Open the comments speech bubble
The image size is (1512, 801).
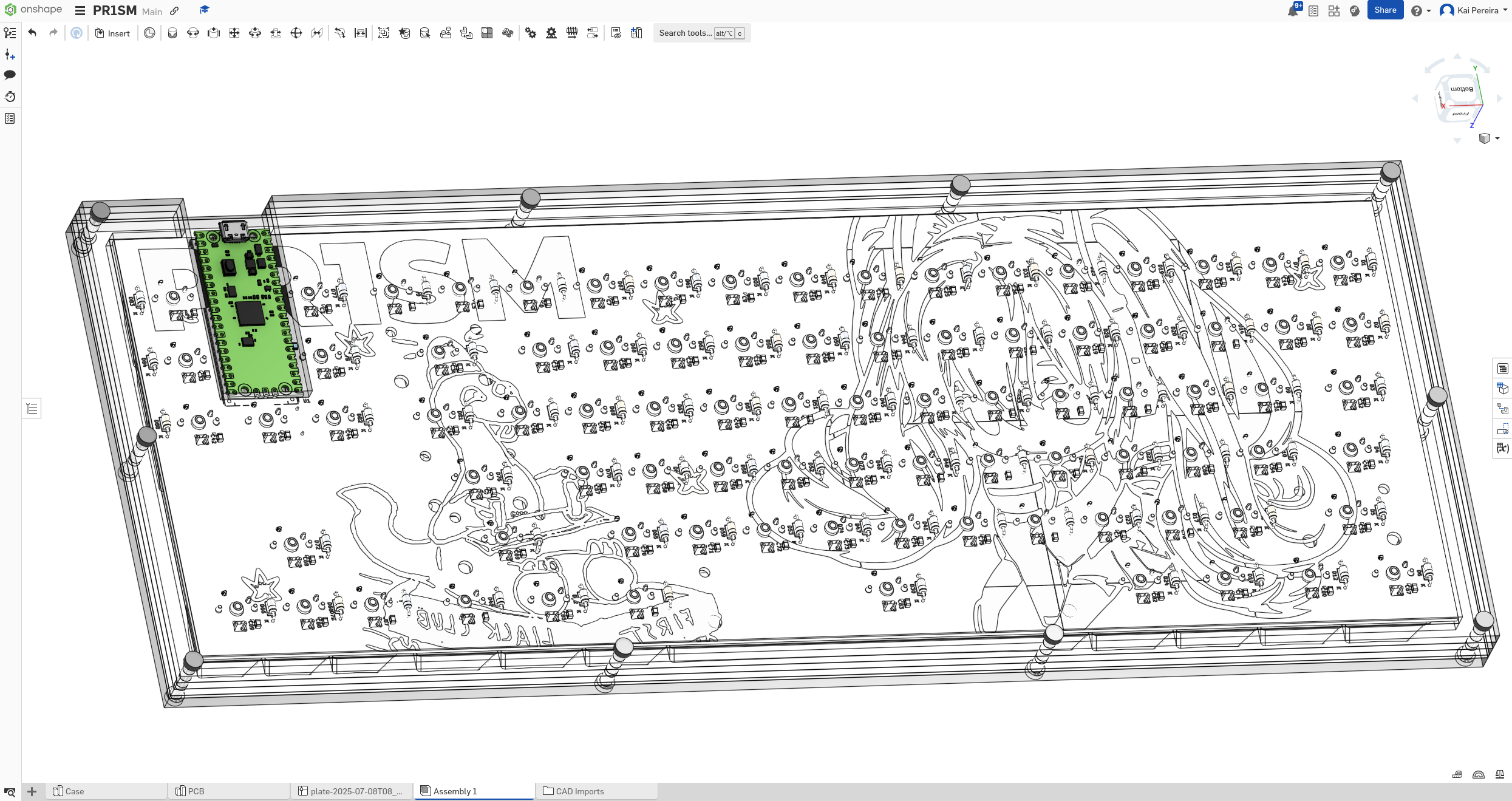coord(10,75)
